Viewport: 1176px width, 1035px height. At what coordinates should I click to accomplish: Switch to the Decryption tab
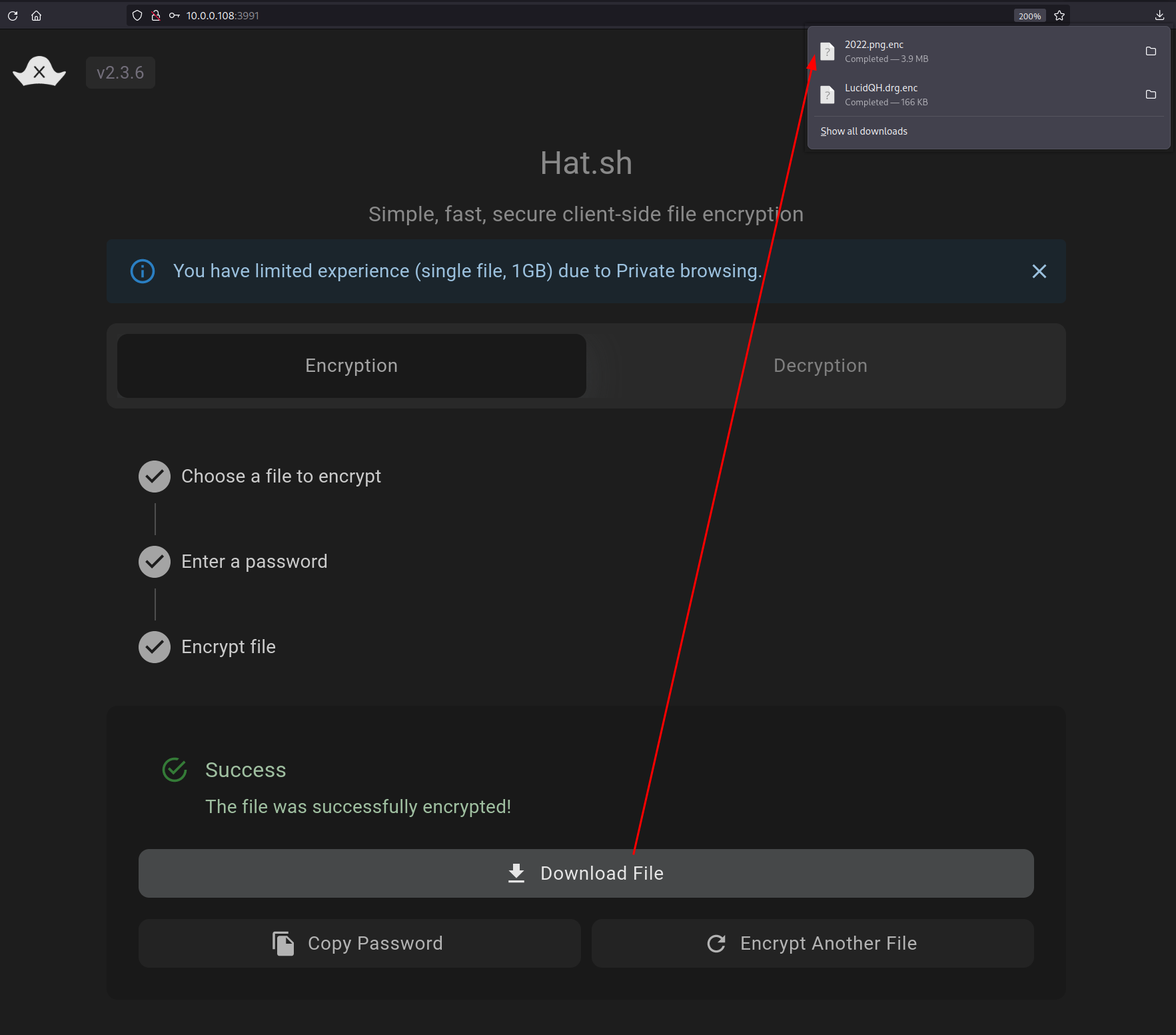click(x=821, y=366)
